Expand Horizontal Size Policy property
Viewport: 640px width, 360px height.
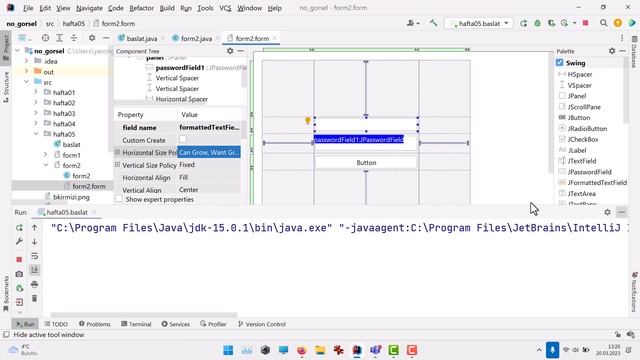point(118,152)
